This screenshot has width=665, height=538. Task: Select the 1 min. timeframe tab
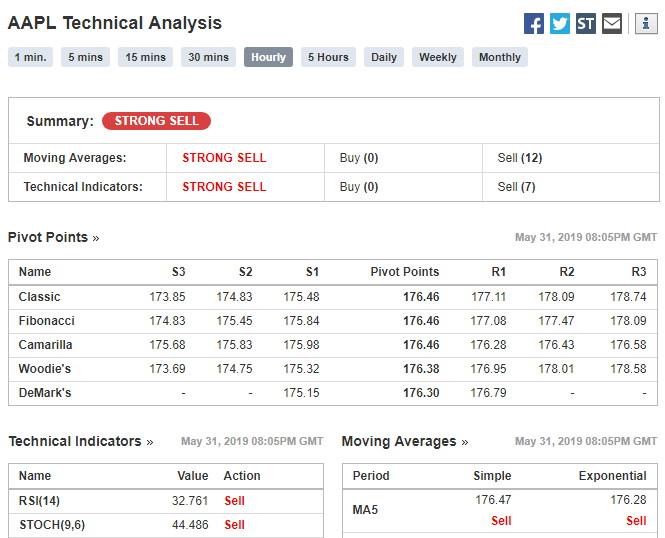31,57
